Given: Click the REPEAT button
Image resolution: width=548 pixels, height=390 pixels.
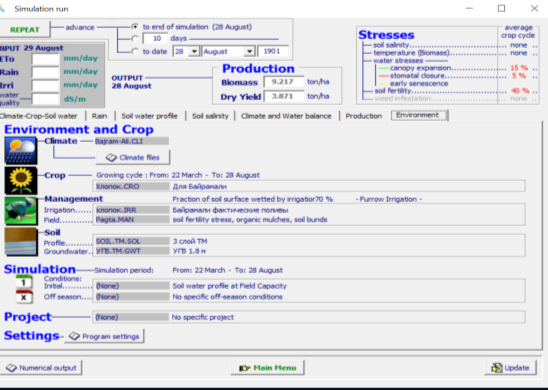Looking at the screenshot, I should [x=24, y=30].
